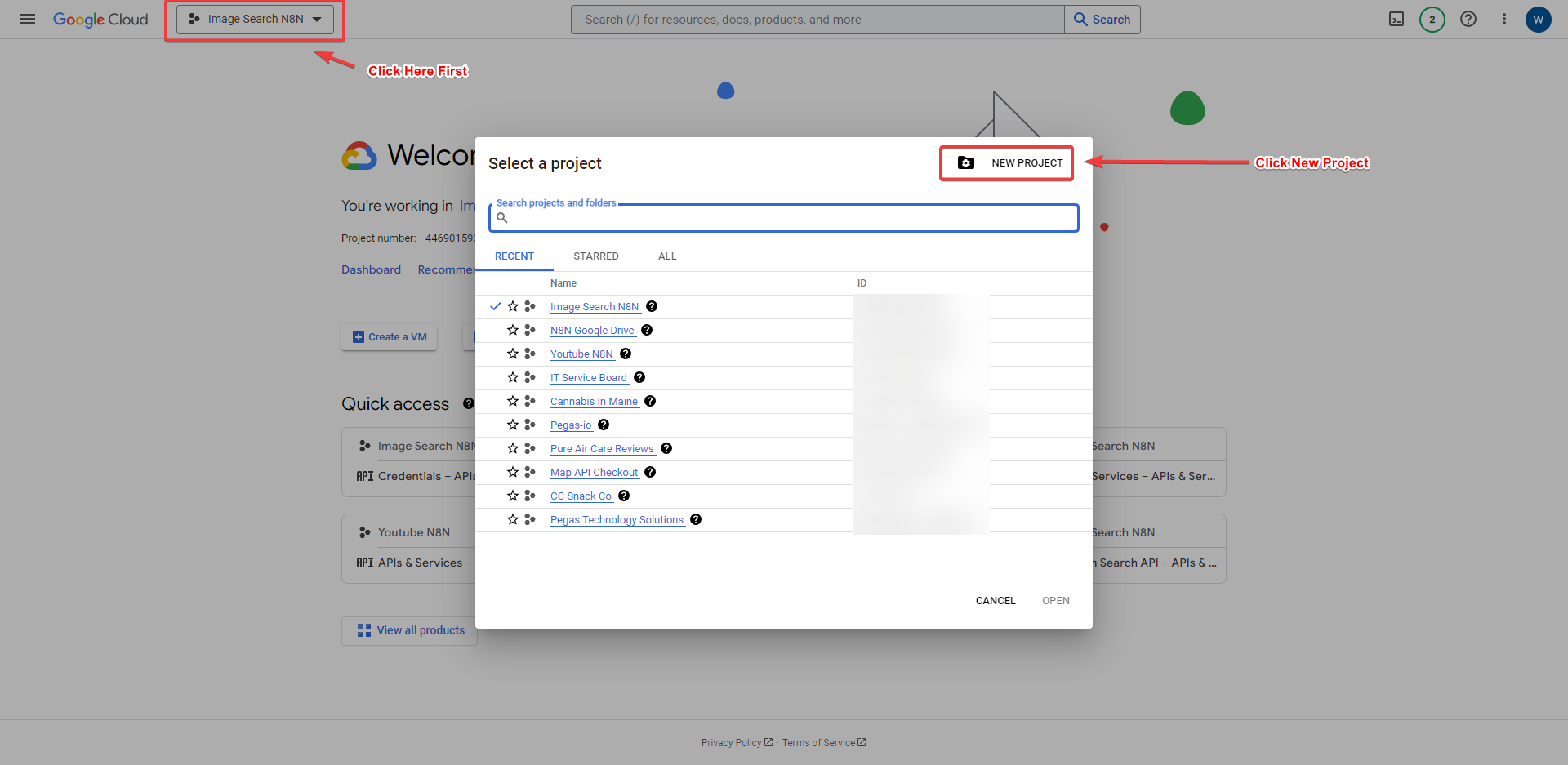Open the Image Search N8N project picker

(x=254, y=19)
